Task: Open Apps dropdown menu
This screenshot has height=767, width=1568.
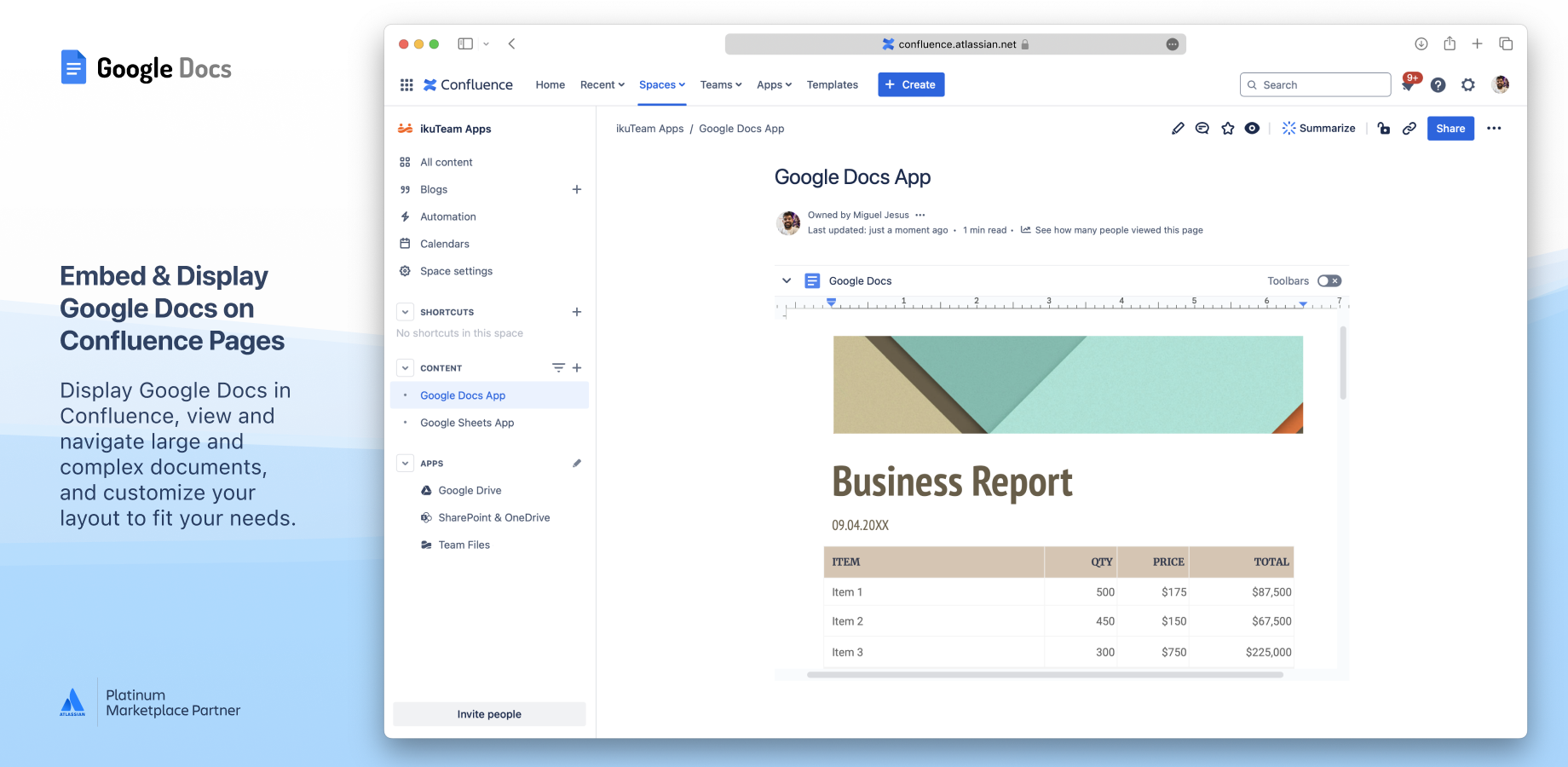Action: click(774, 84)
